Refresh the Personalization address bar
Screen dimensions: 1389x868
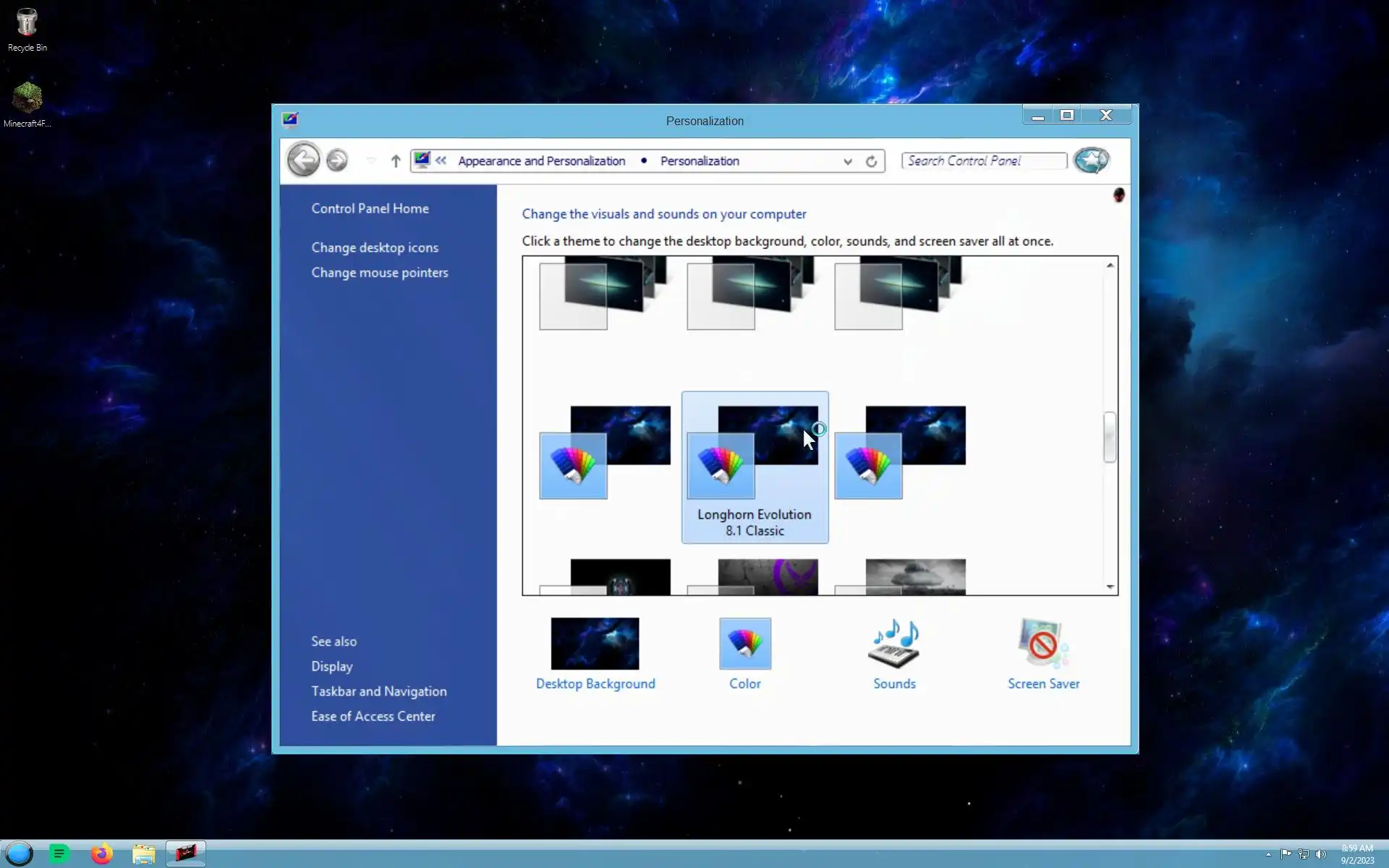click(871, 161)
